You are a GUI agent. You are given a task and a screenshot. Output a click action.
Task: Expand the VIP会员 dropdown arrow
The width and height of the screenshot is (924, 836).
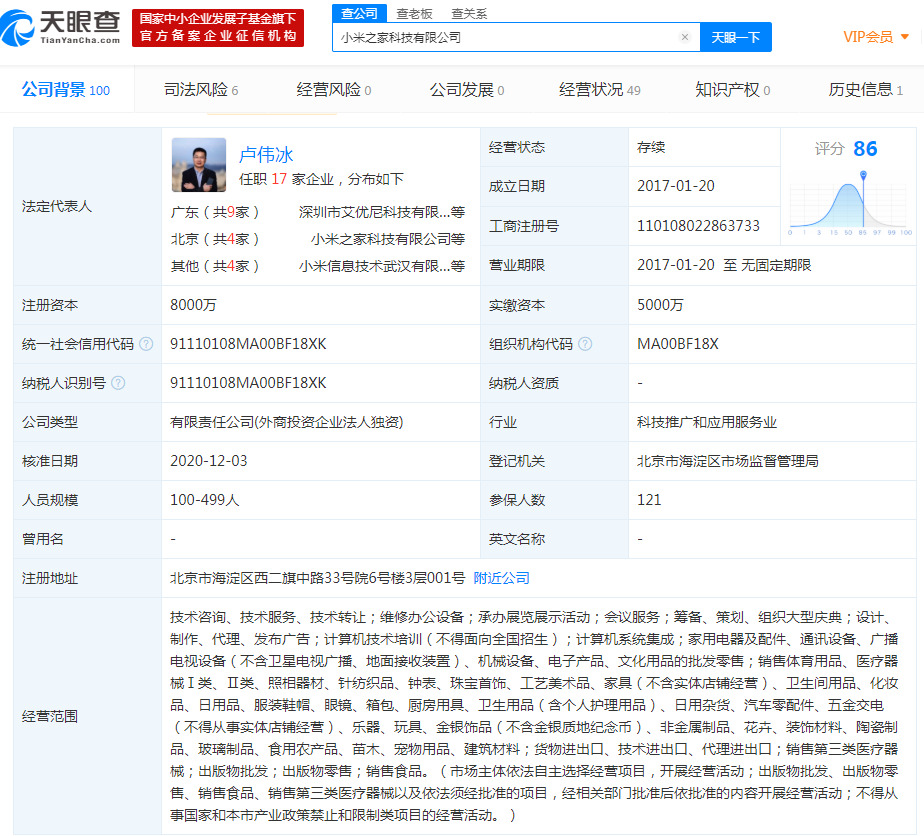(x=905, y=37)
